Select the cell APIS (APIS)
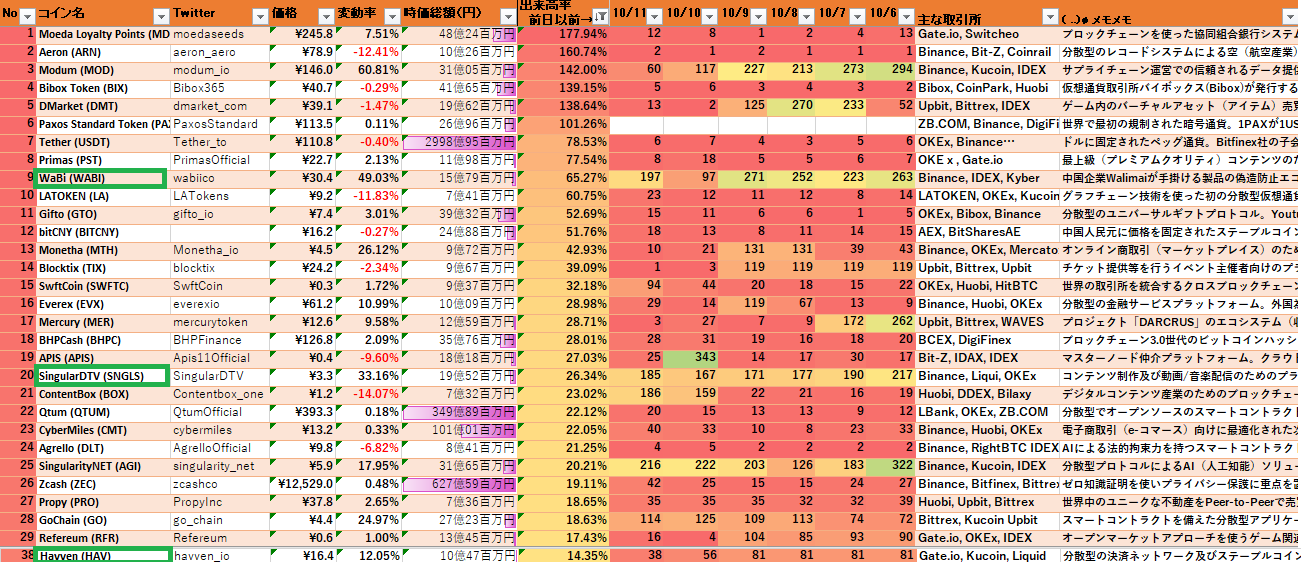 [103, 358]
